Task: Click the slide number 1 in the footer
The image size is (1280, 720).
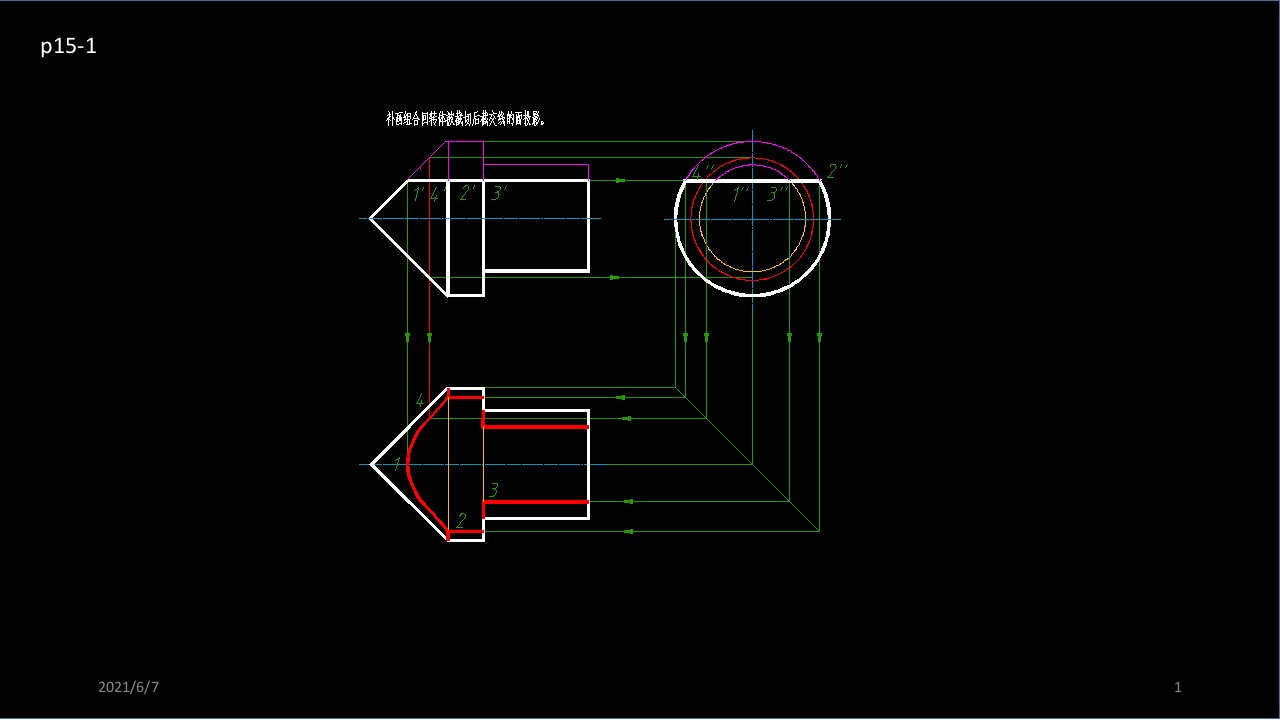Action: [1178, 687]
